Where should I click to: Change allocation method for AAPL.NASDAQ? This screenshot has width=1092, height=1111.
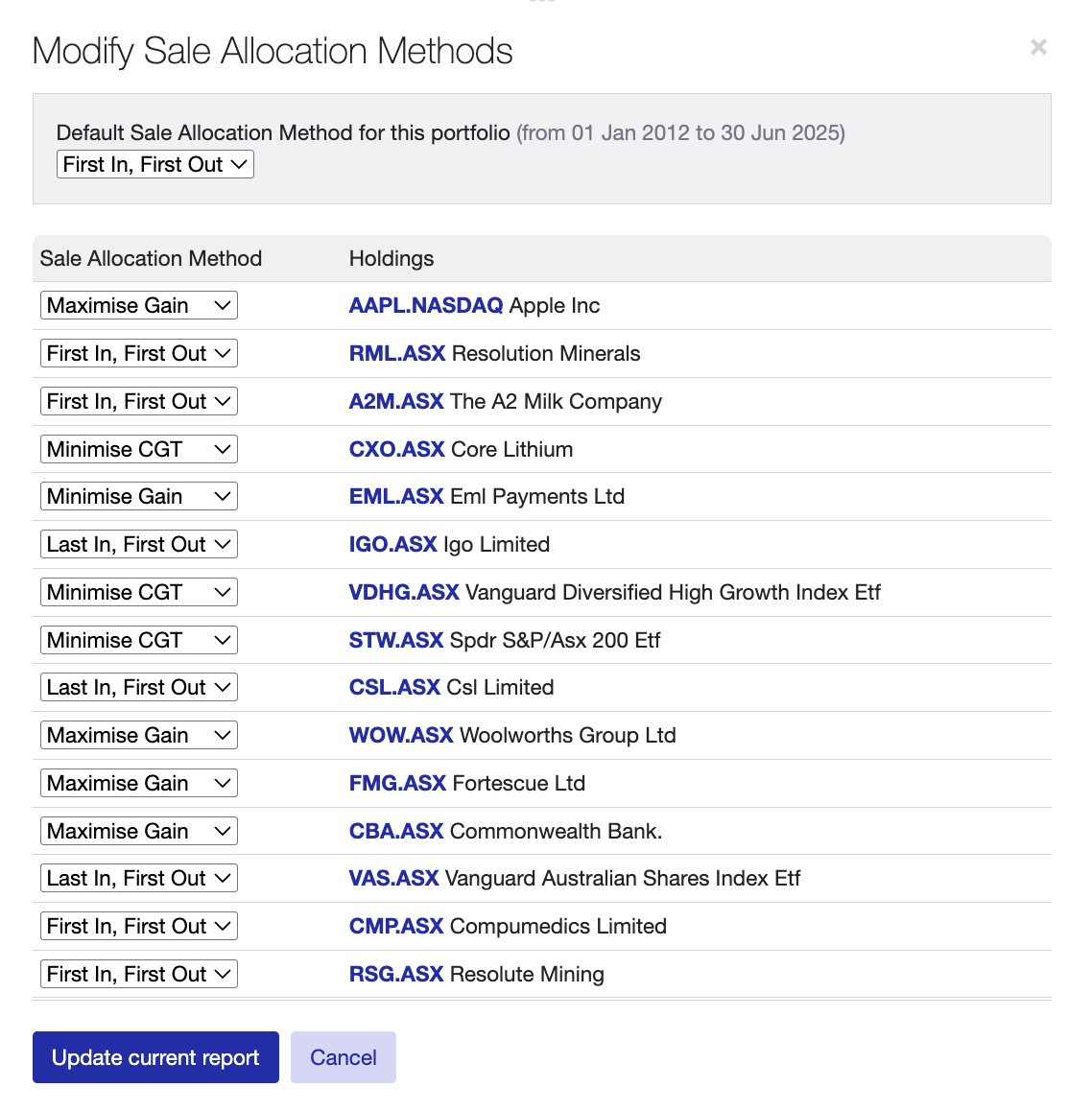(139, 305)
